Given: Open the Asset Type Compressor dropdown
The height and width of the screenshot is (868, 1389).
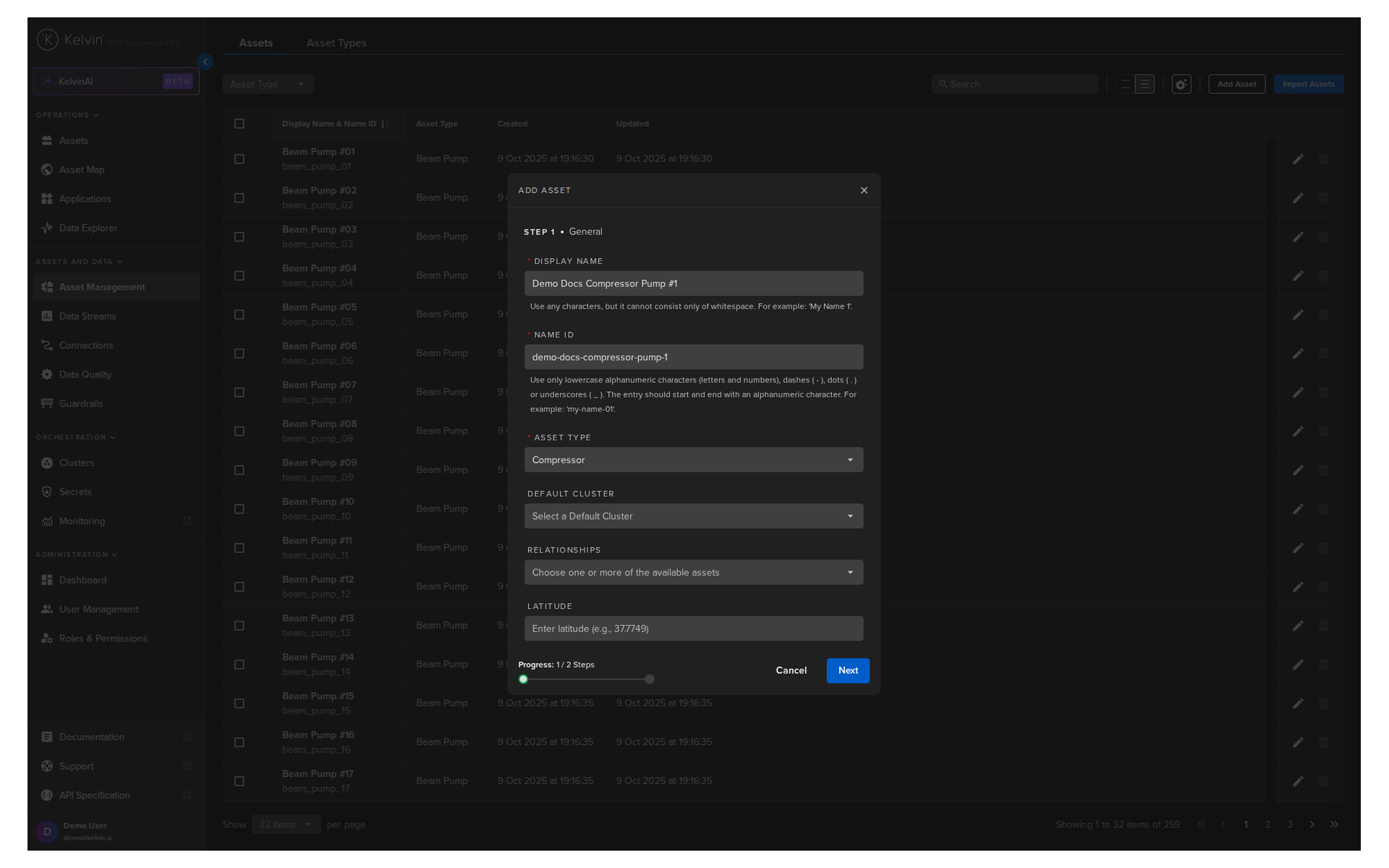Looking at the screenshot, I should (693, 460).
